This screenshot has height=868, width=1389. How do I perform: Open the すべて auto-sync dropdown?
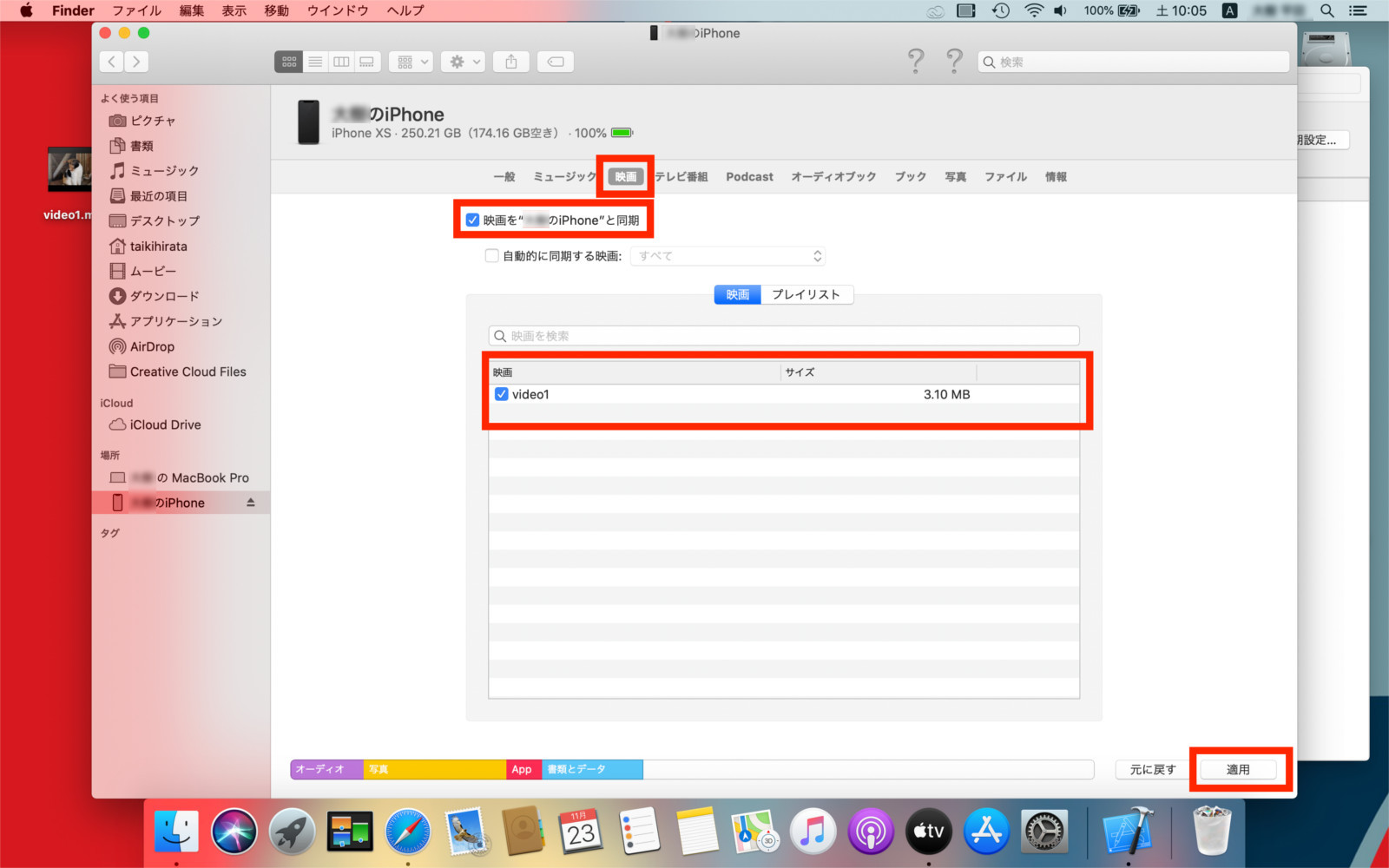click(727, 256)
